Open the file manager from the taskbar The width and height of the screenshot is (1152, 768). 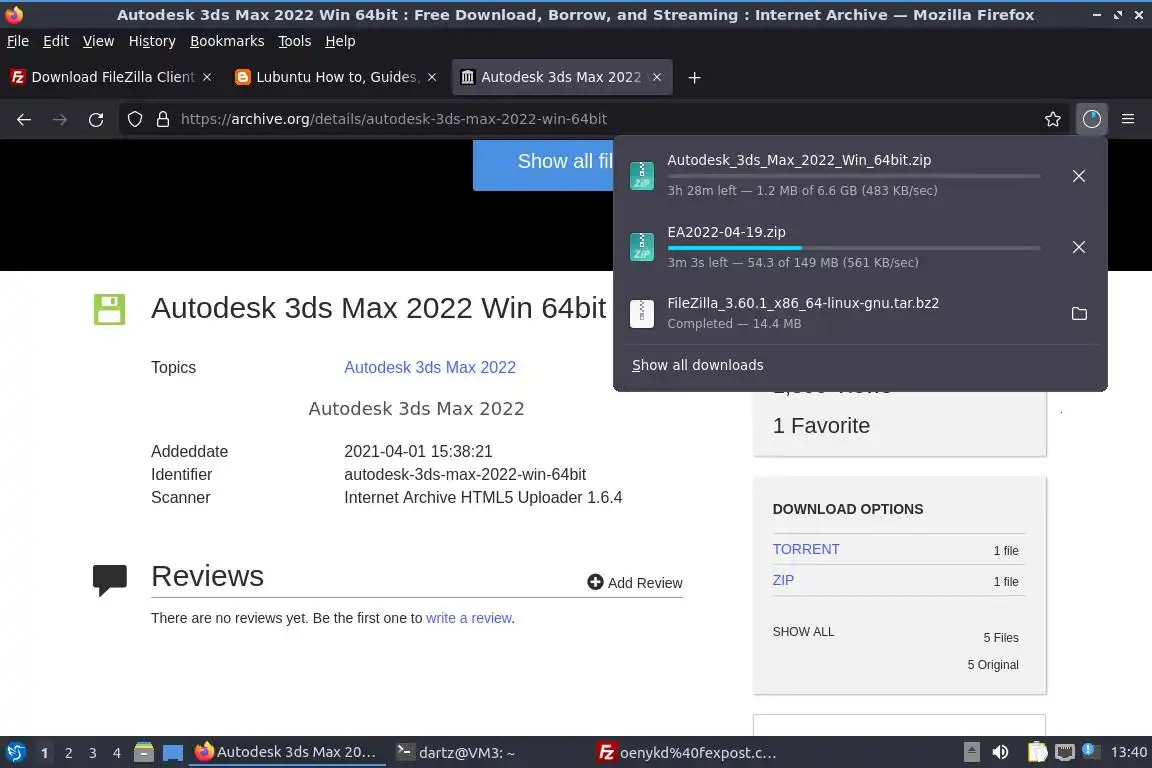[144, 753]
